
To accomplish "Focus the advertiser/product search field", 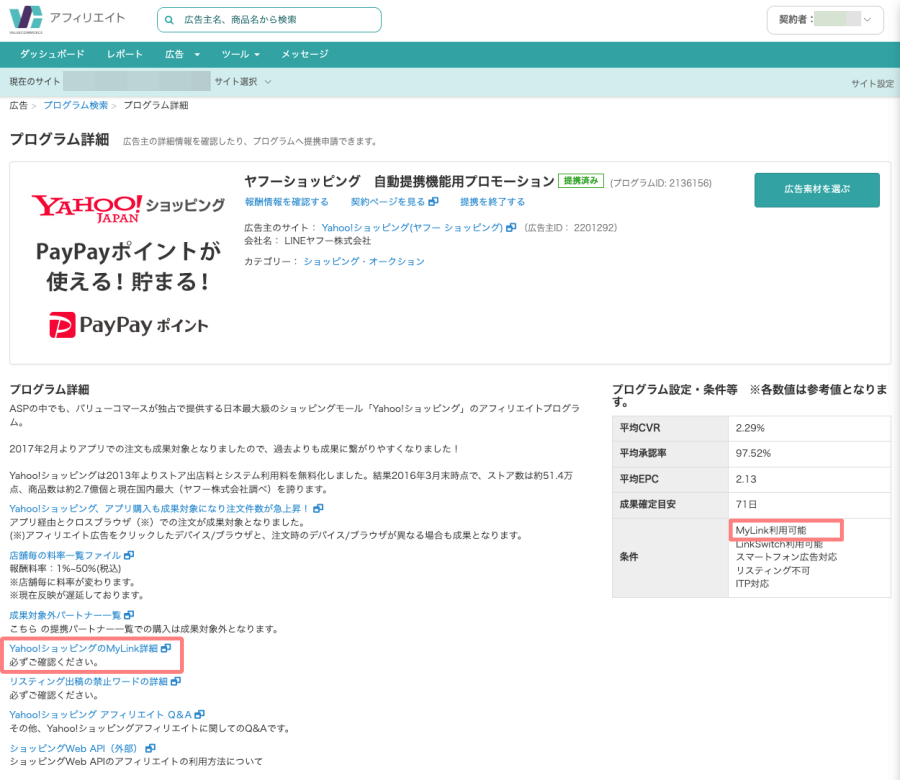I will pyautogui.click(x=269, y=20).
